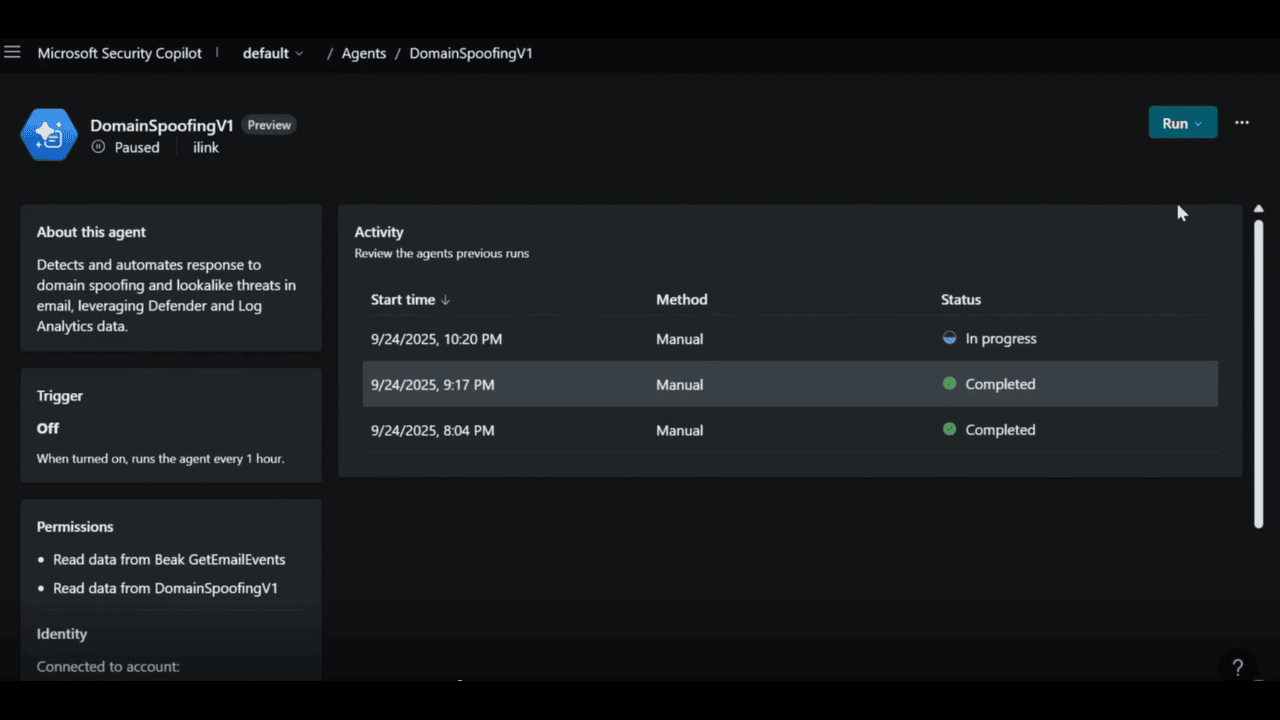Click Microsoft Security Copilot title
1280x720 pixels.
[x=120, y=53]
